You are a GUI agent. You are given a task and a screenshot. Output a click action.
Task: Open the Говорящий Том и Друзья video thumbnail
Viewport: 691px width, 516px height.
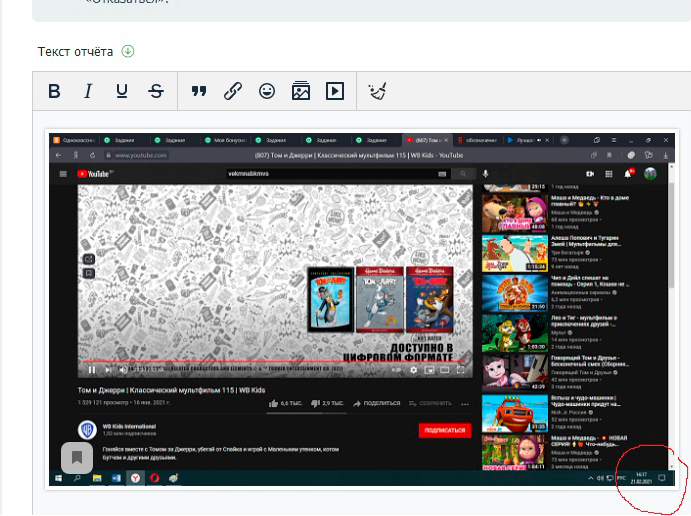coord(514,373)
